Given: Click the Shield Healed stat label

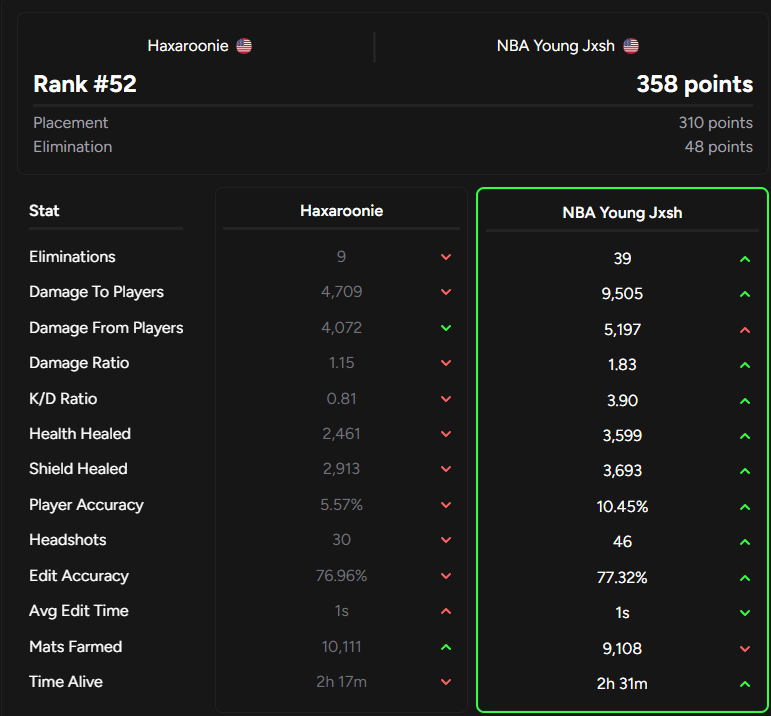Looking at the screenshot, I should click(78, 469).
